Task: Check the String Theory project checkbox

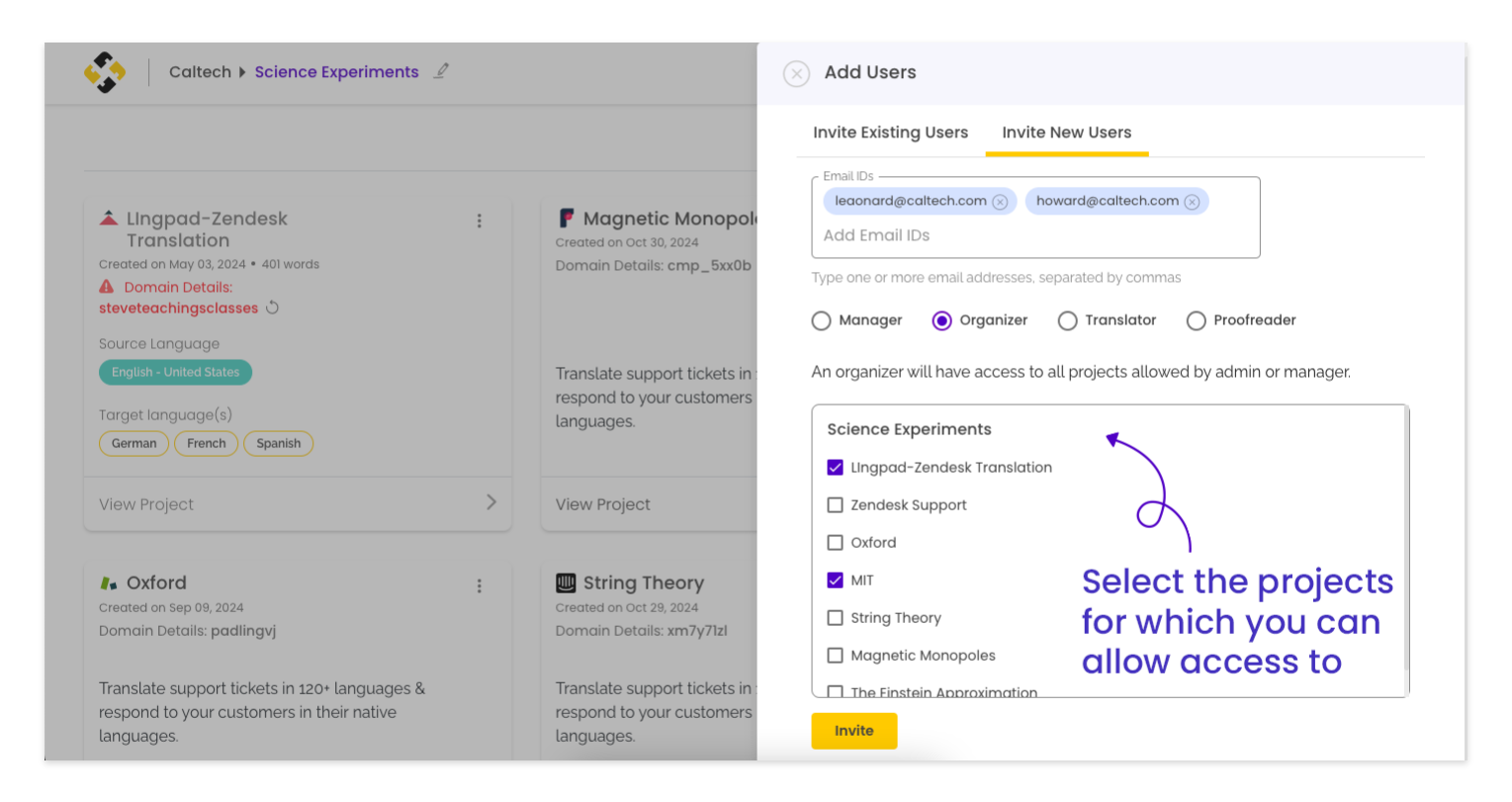Action: (x=835, y=618)
